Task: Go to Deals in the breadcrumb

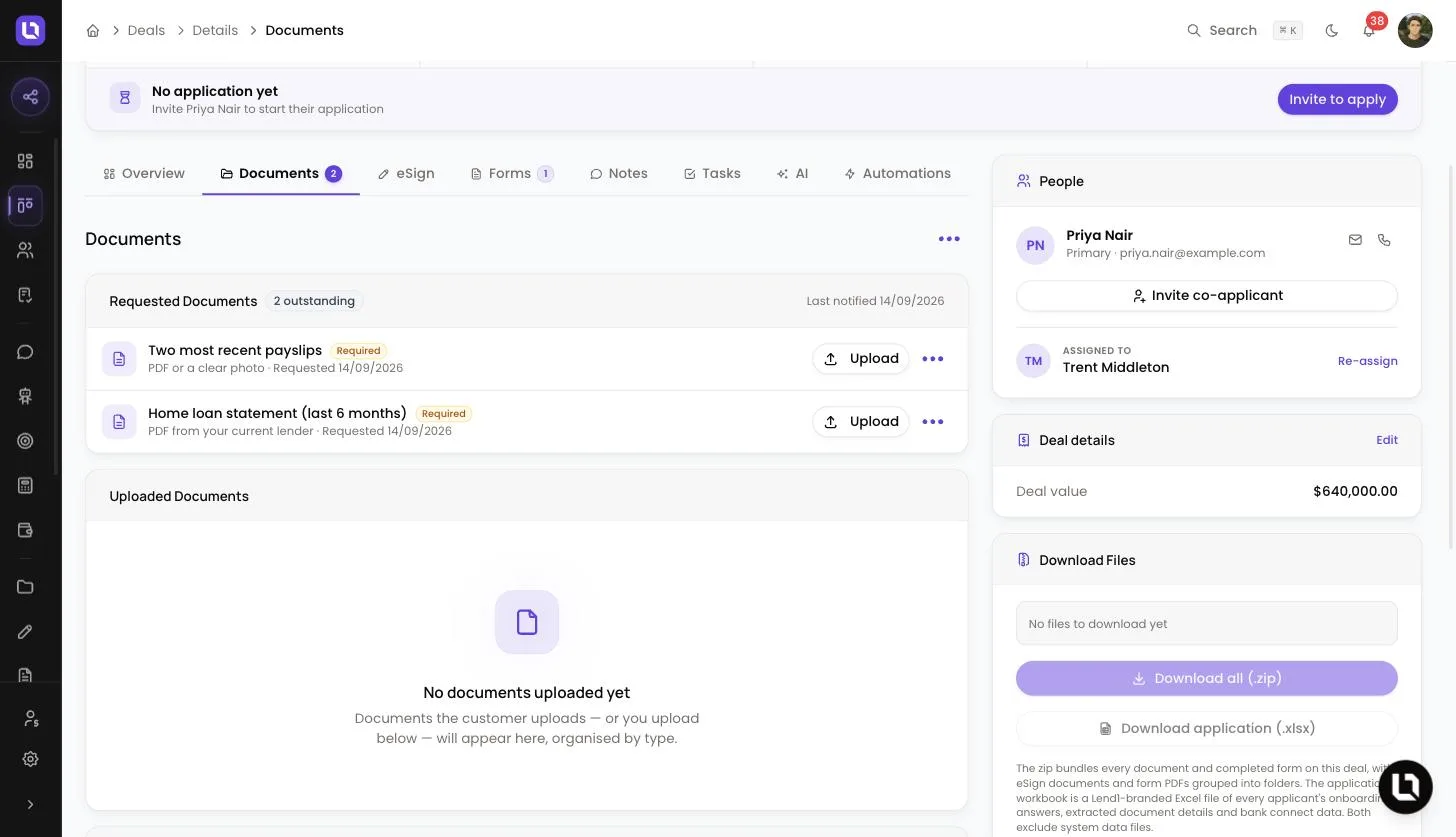Action: [x=146, y=31]
